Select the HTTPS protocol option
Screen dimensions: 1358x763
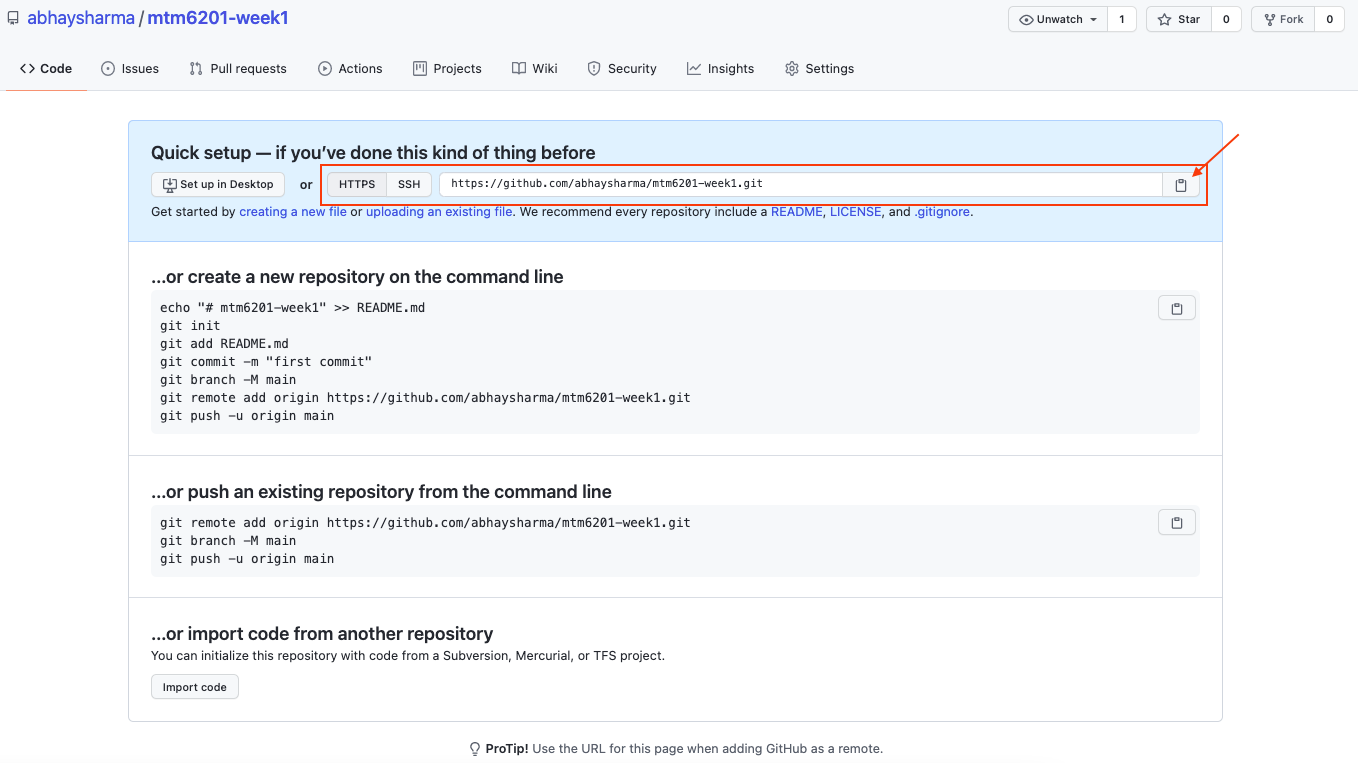357,184
